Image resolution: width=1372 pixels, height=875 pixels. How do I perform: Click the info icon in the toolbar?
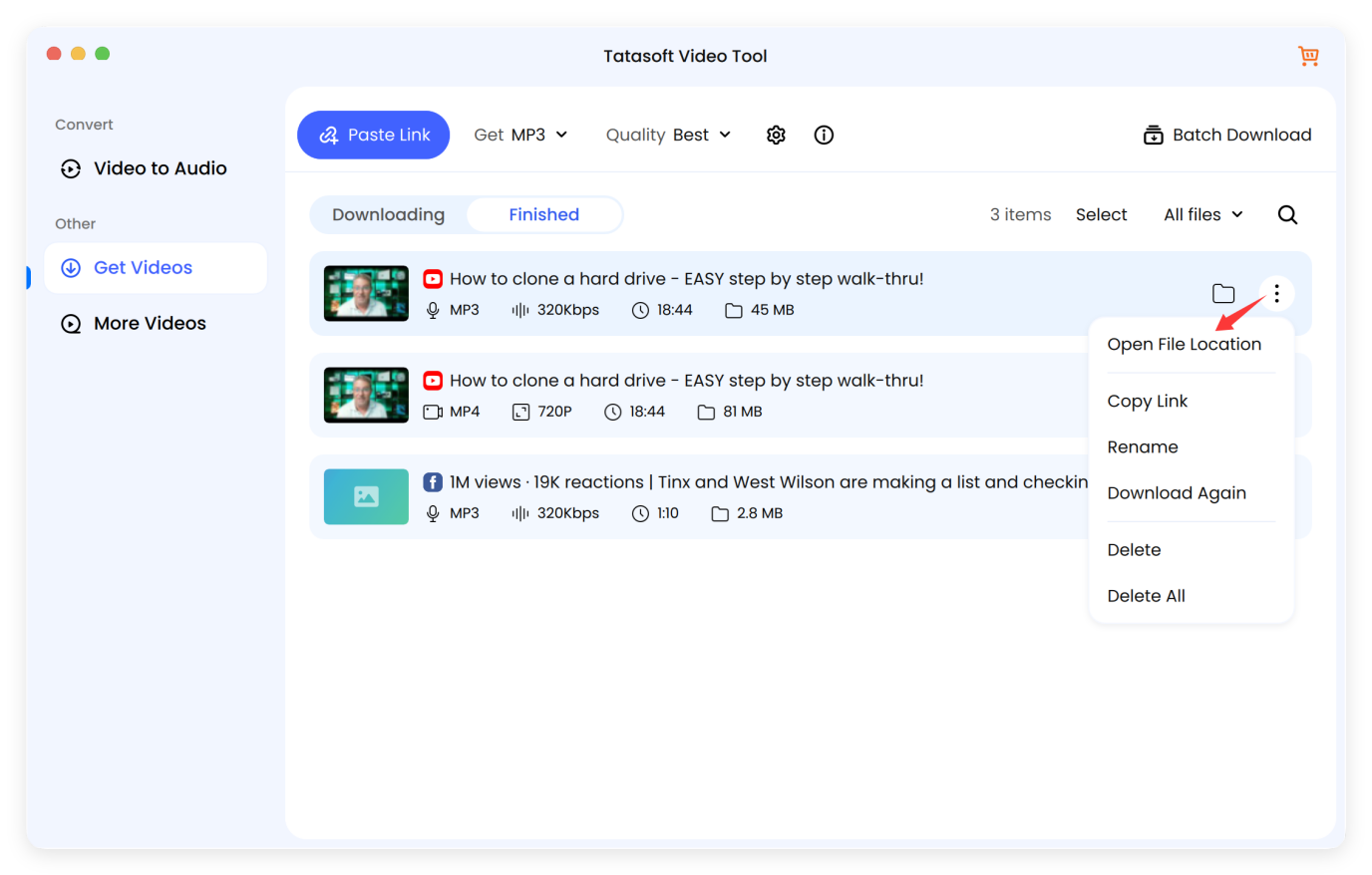click(824, 135)
